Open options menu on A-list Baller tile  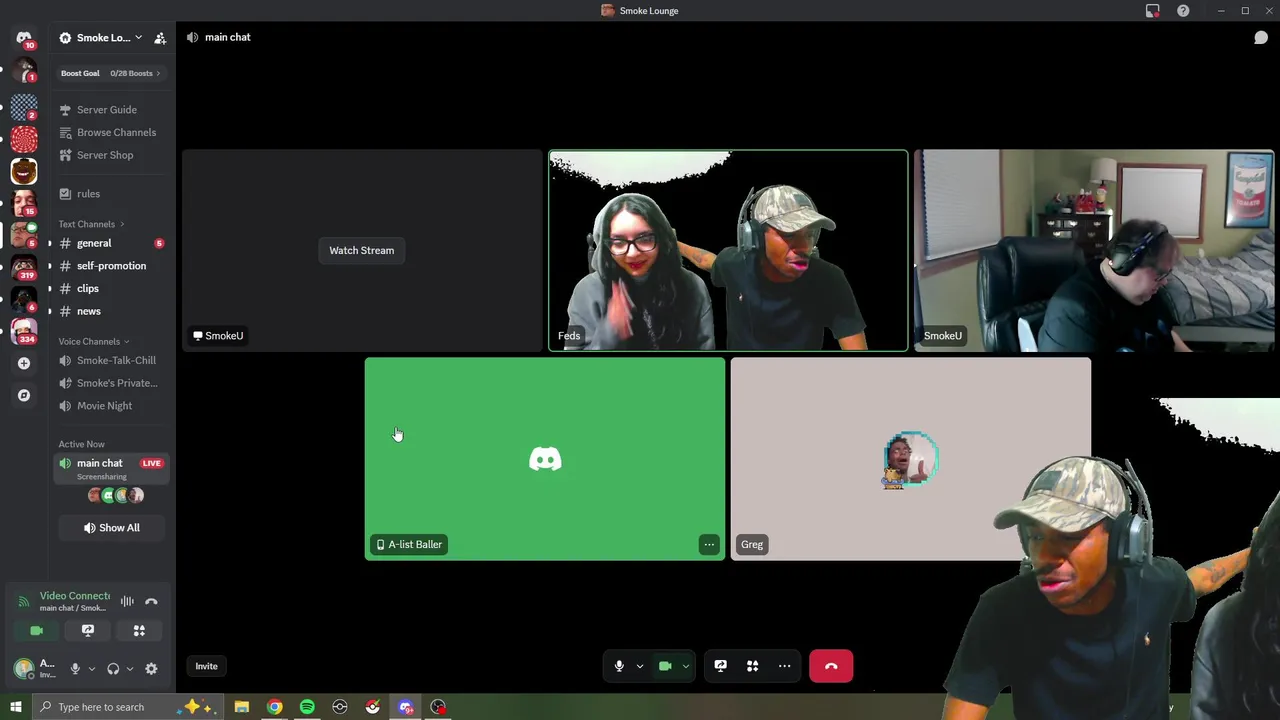(x=709, y=544)
